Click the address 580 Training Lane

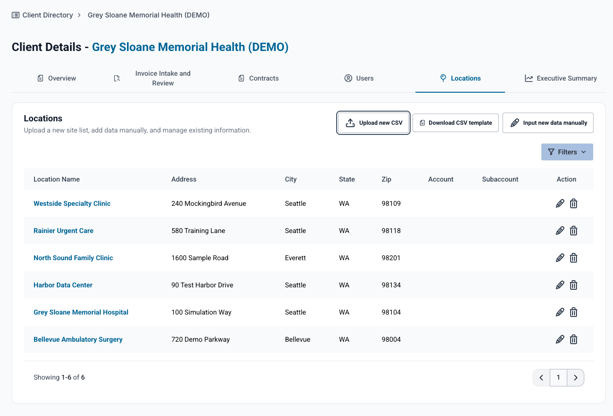pyautogui.click(x=198, y=231)
